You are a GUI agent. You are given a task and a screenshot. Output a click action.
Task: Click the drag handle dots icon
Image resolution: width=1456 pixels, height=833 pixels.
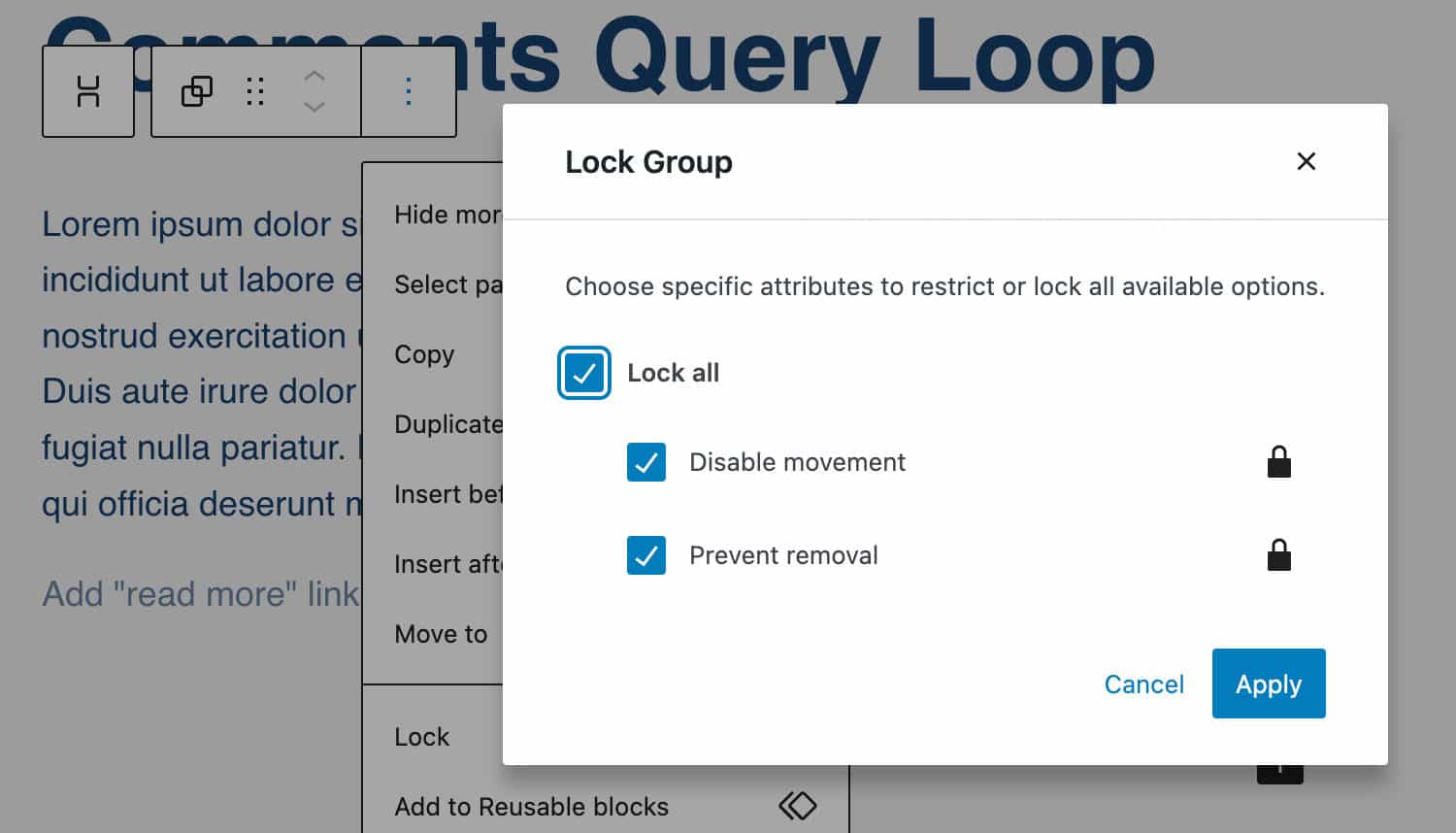pyautogui.click(x=255, y=91)
